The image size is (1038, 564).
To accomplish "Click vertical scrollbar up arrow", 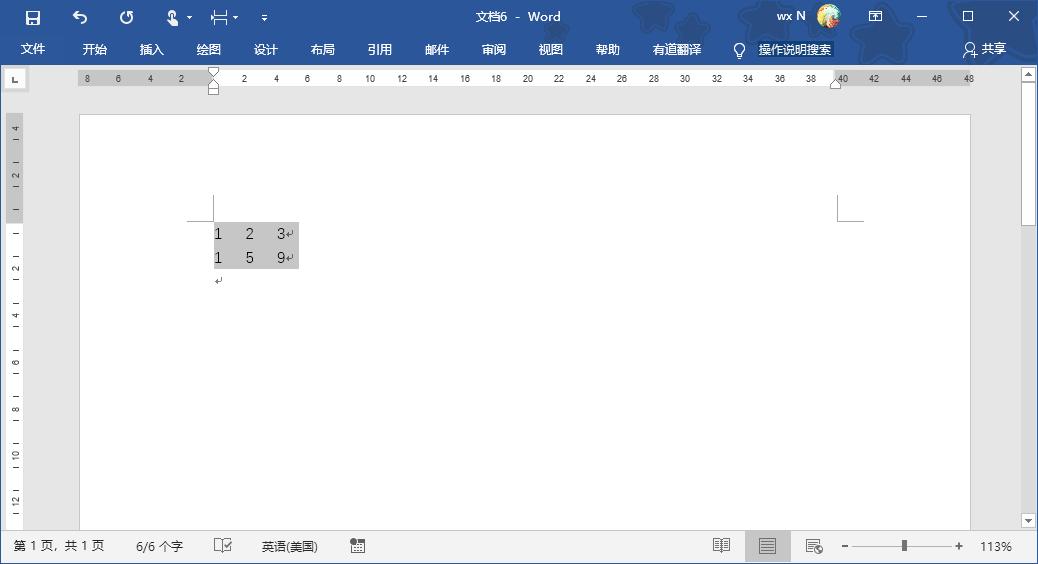I will pos(1028,75).
